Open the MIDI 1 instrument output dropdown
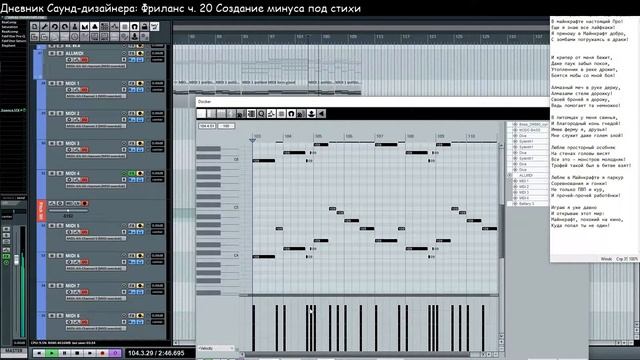640x360 pixels. 96,96
